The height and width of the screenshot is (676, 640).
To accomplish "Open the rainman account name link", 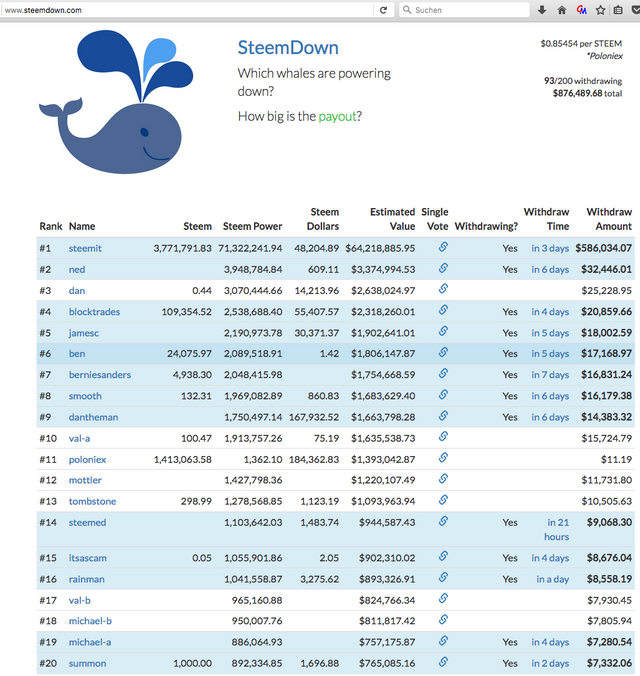I will coord(86,579).
